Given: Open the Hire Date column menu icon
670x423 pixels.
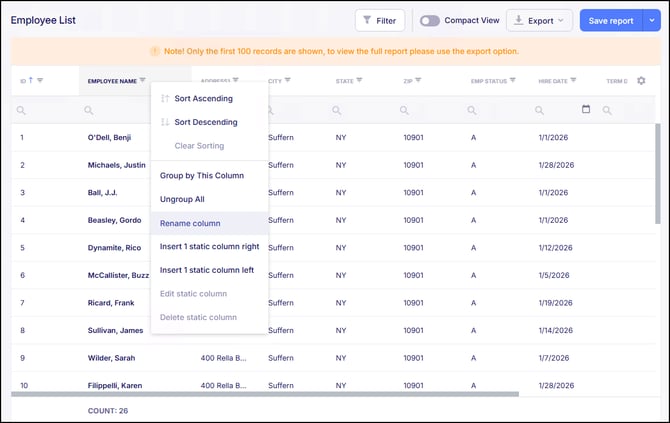Looking at the screenshot, I should coord(573,80).
